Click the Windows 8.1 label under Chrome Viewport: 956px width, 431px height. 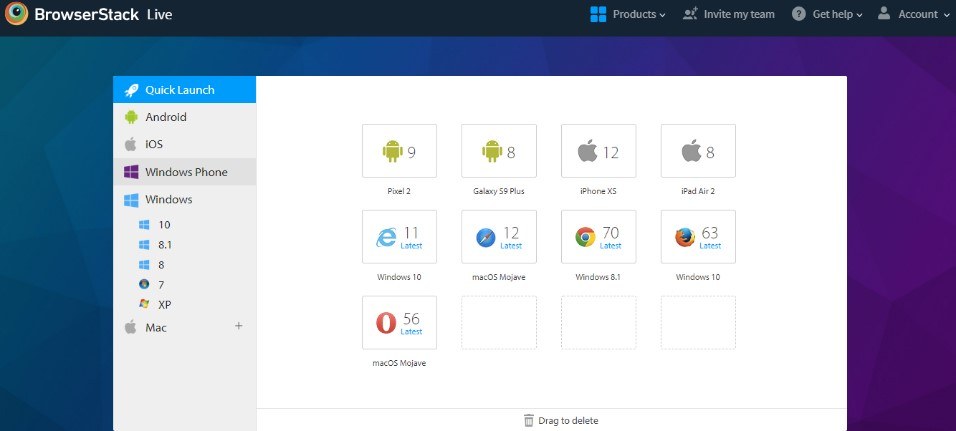coord(598,277)
